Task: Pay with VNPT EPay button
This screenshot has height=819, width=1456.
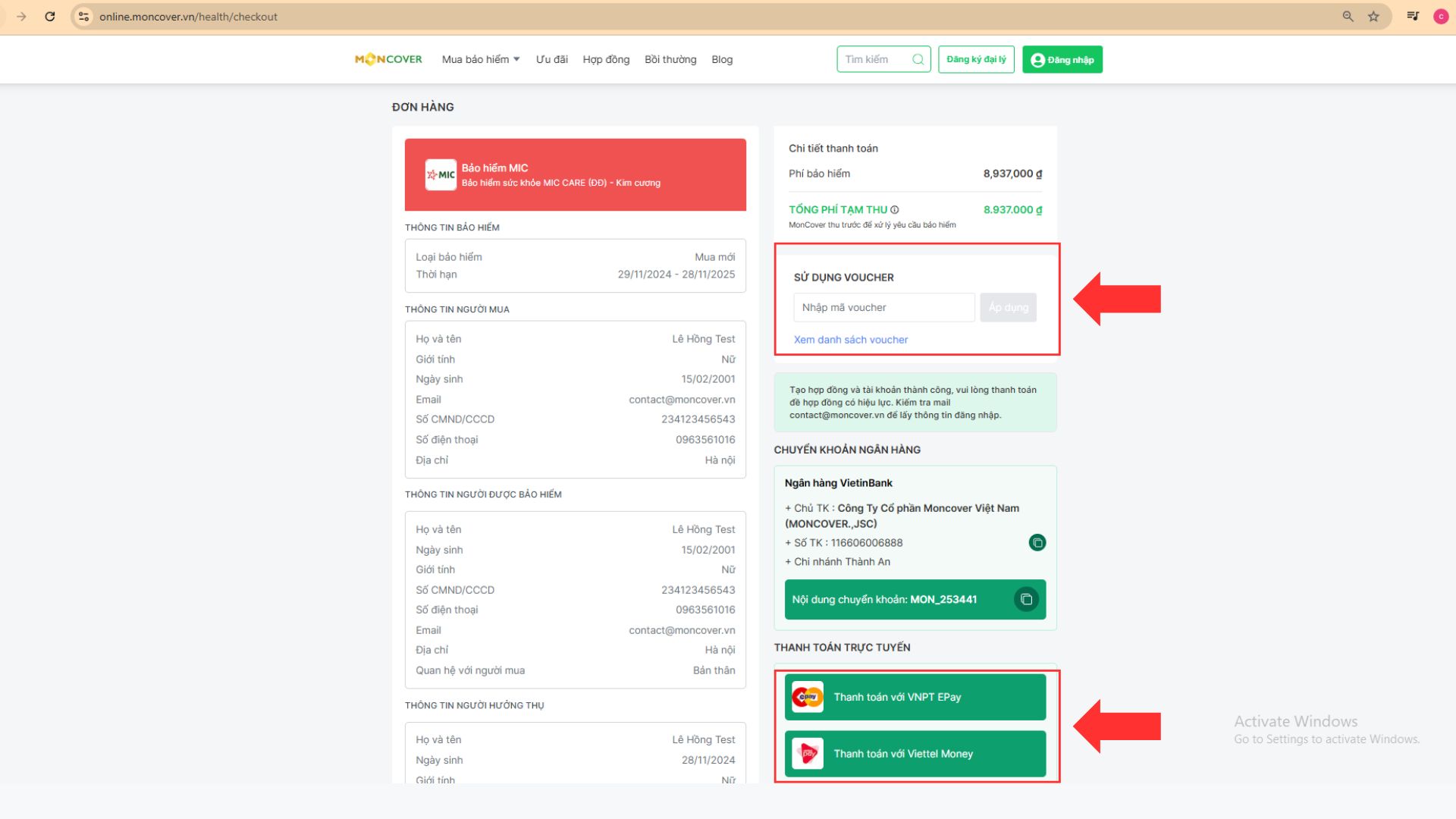Action: (915, 697)
